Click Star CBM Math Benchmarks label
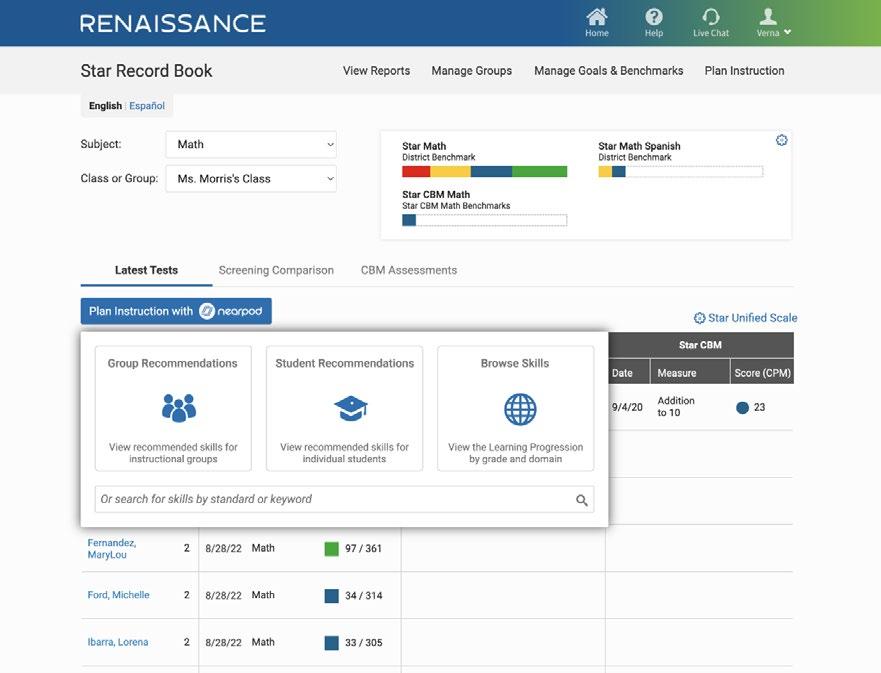The height and width of the screenshot is (673, 881). click(x=456, y=206)
